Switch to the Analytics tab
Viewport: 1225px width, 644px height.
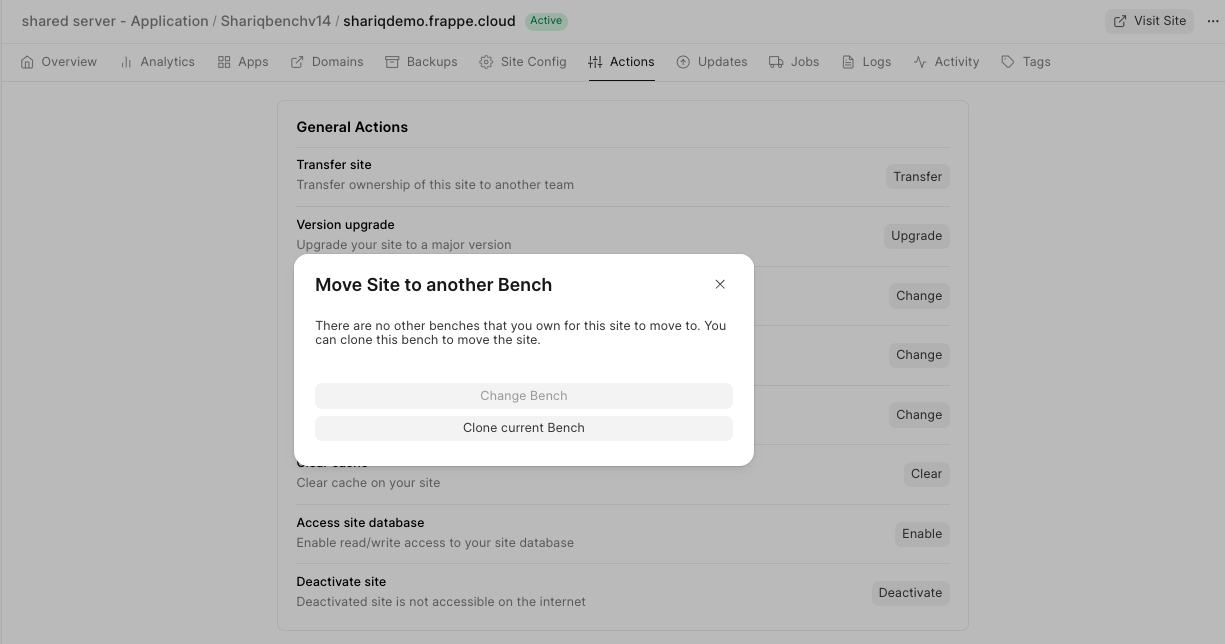coord(157,62)
